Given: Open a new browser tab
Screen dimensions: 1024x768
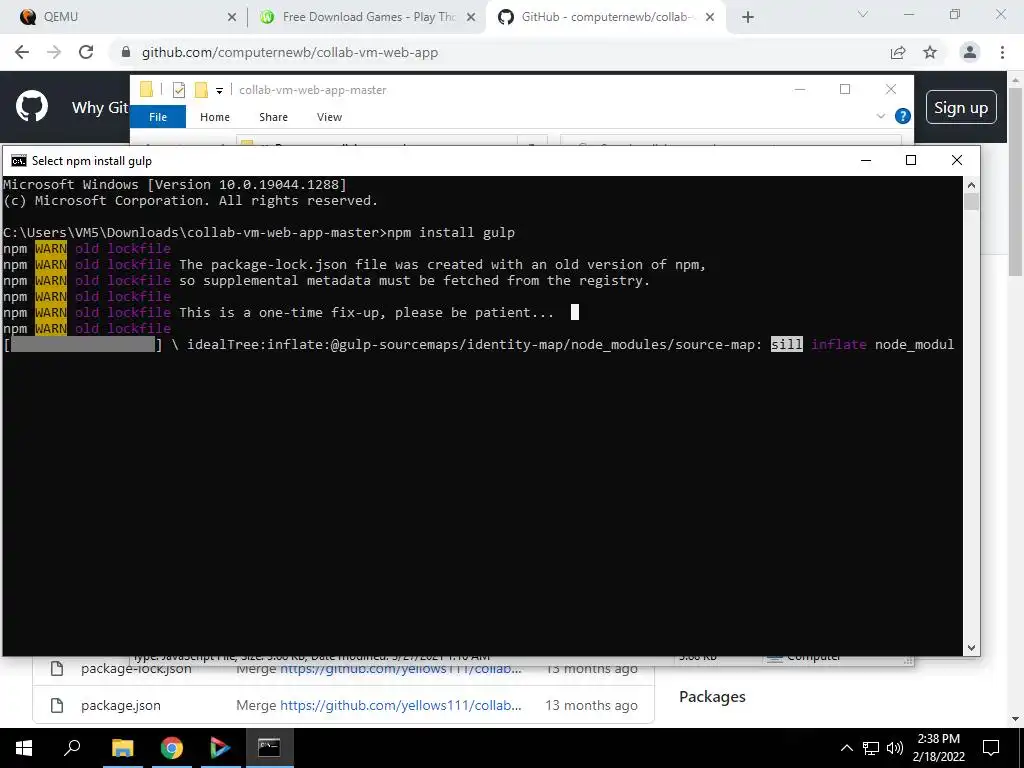Looking at the screenshot, I should click(x=748, y=18).
